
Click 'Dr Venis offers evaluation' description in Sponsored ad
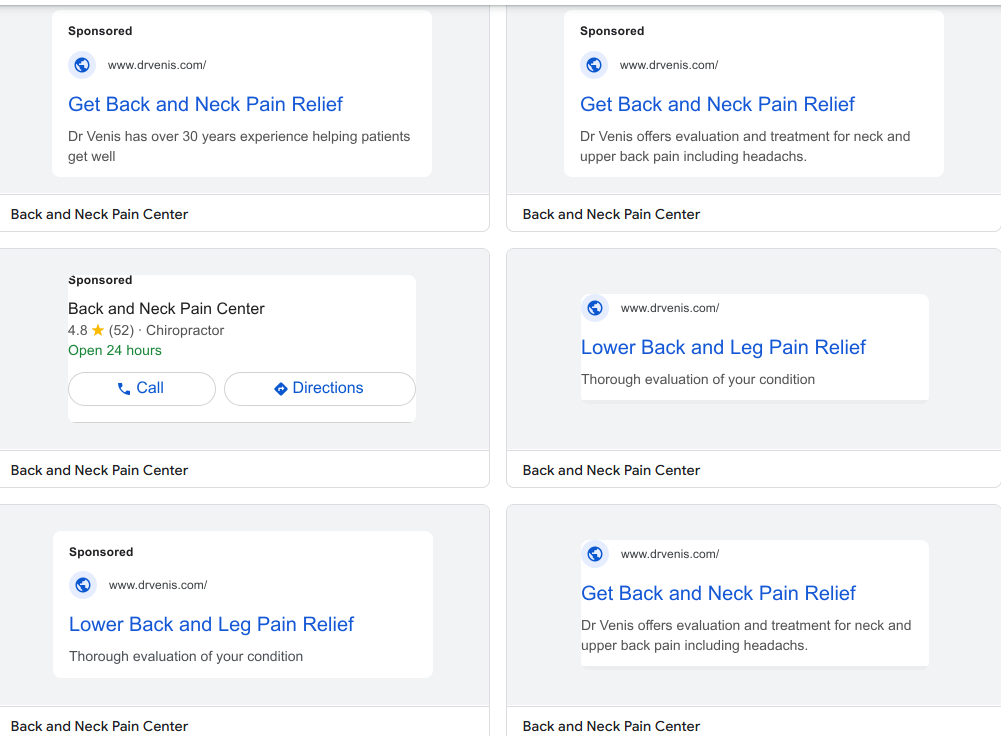pyautogui.click(x=745, y=146)
